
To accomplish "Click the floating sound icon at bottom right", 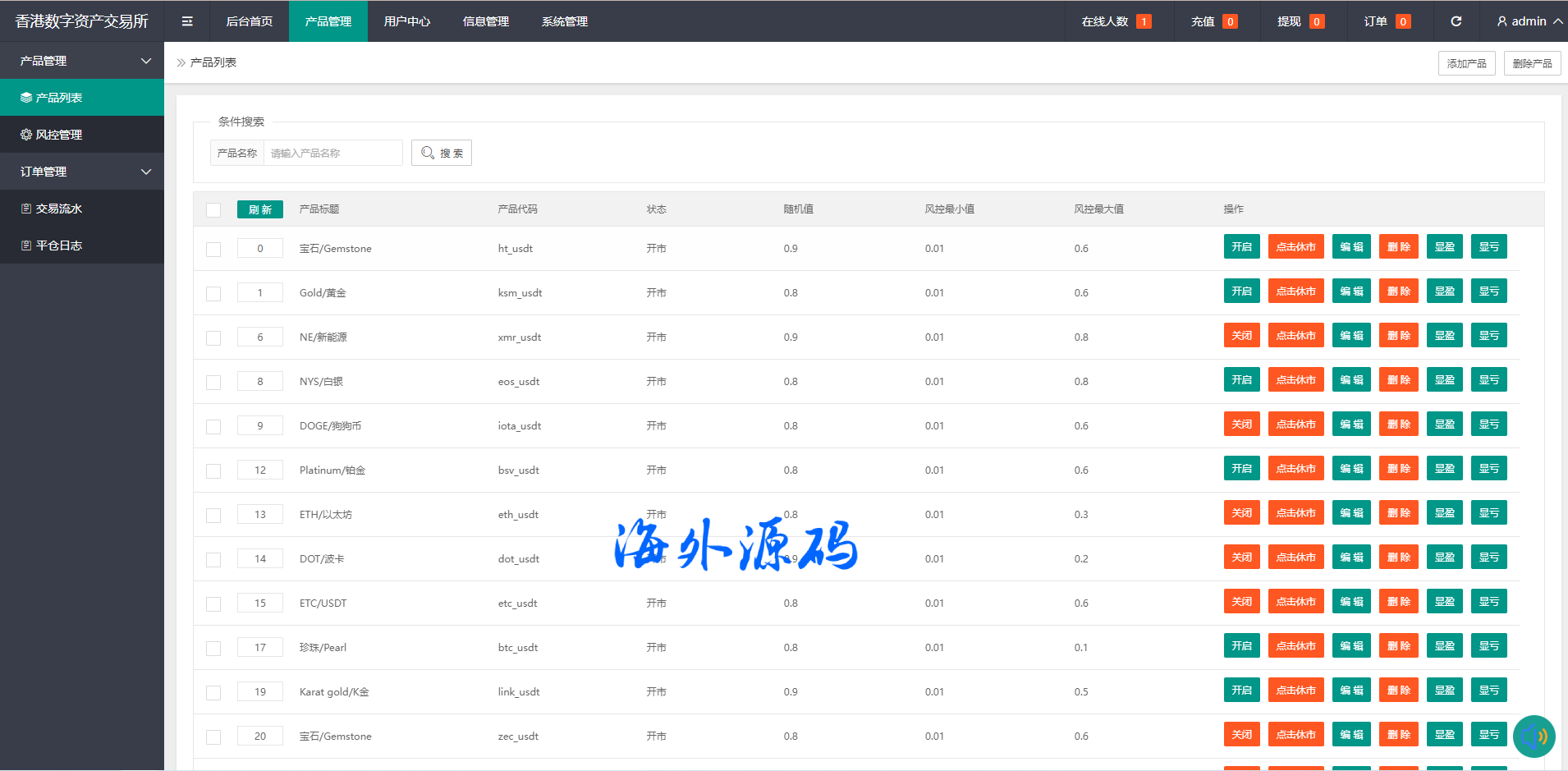I will tap(1534, 737).
